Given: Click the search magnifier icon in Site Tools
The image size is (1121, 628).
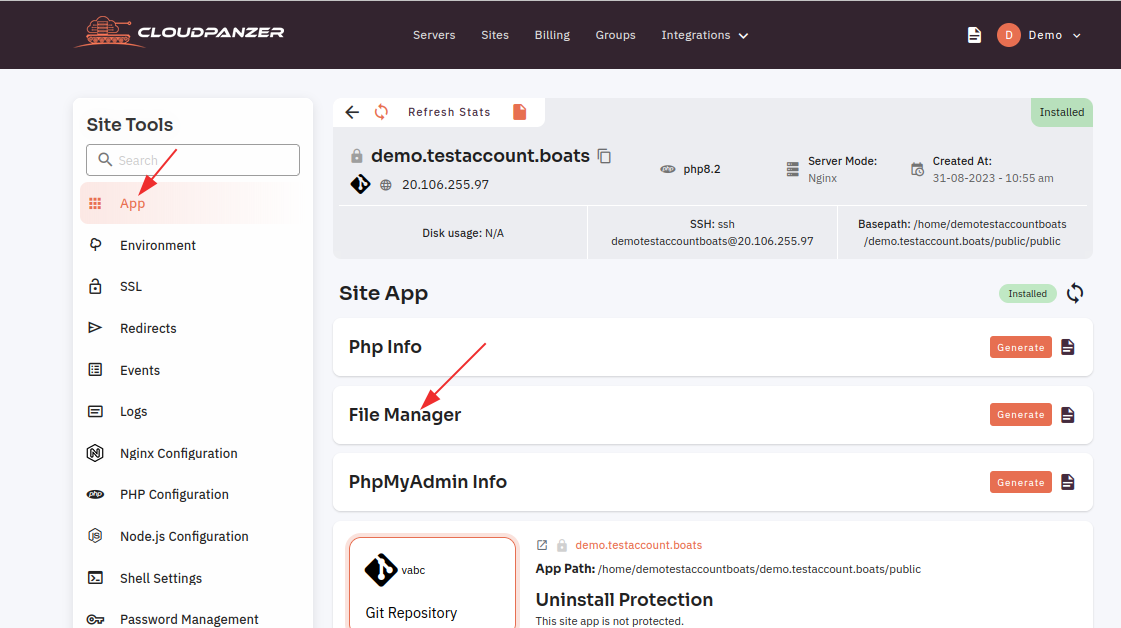Looking at the screenshot, I should (x=105, y=160).
